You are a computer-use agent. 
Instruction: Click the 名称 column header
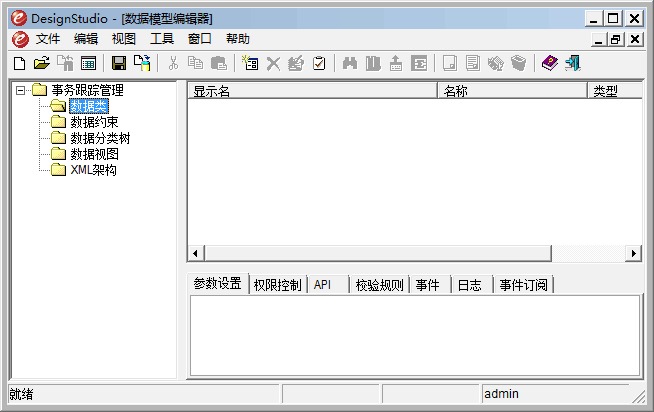tap(512, 90)
